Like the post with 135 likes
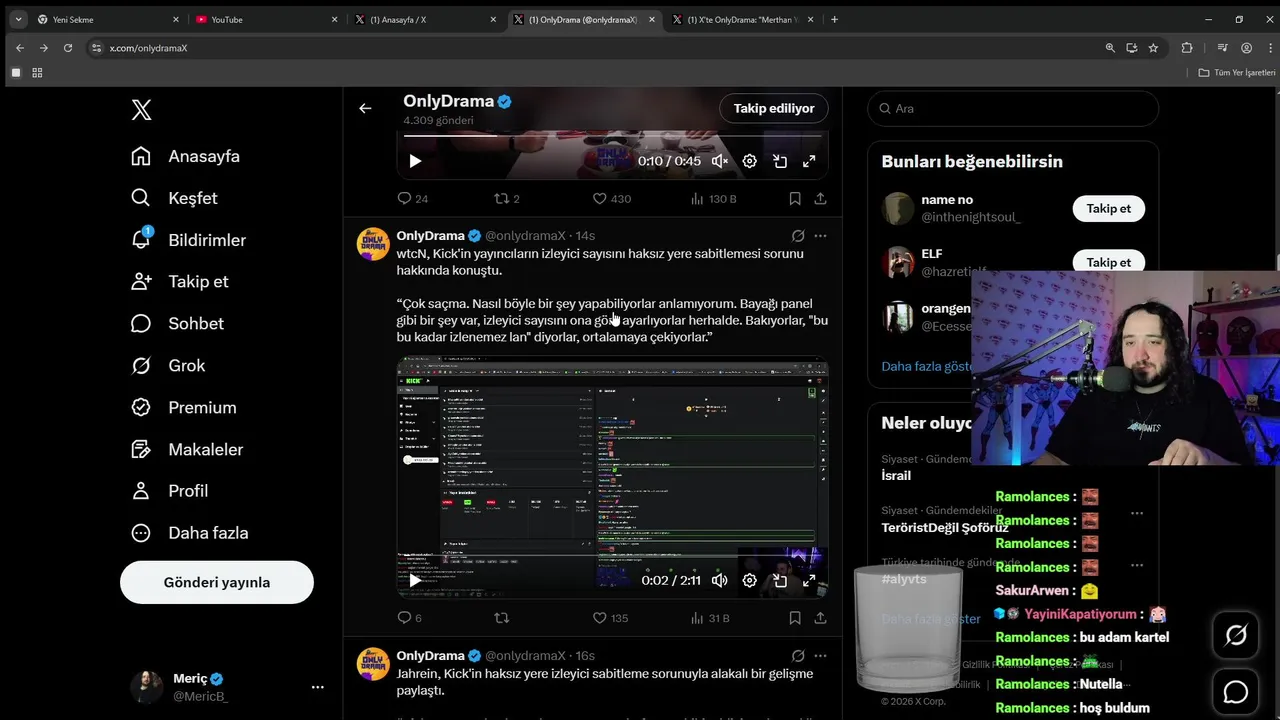Image resolution: width=1280 pixels, height=720 pixels. [x=611, y=618]
